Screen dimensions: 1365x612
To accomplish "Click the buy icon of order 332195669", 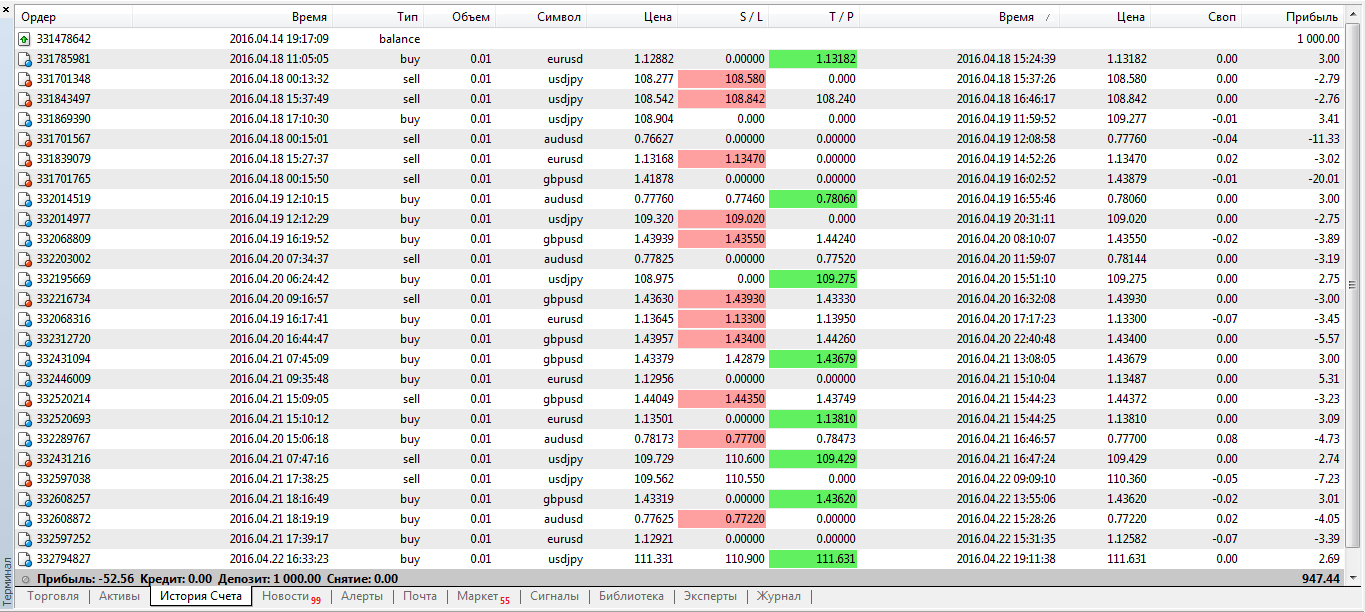I will (25, 279).
